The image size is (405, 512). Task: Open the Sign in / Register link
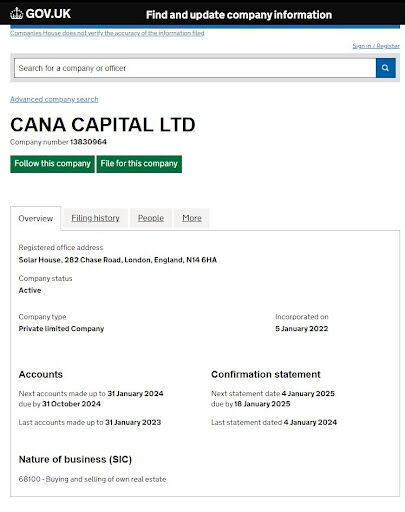tap(376, 46)
